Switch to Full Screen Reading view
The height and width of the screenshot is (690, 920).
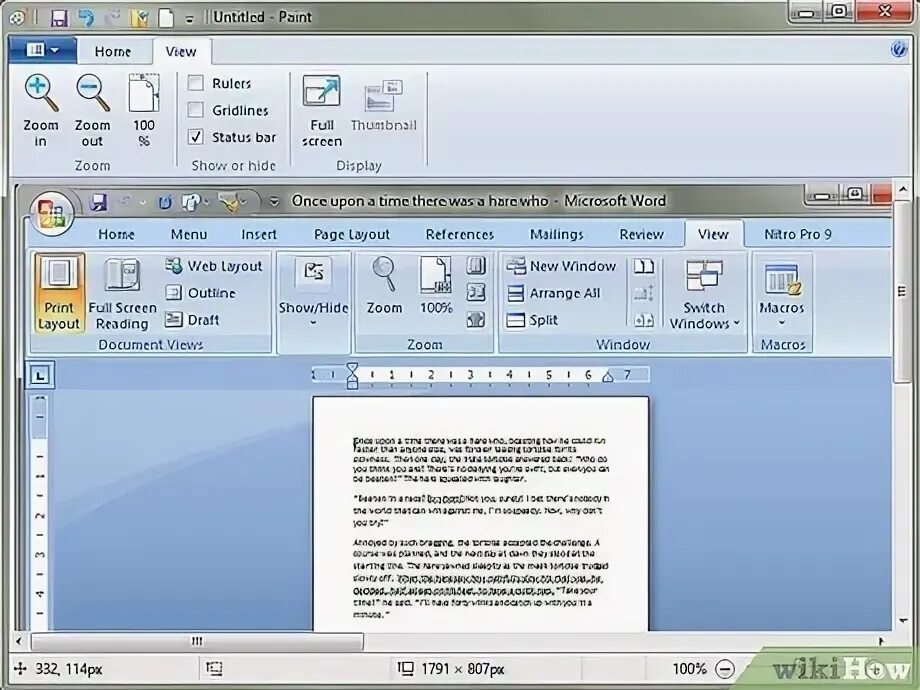[x=122, y=293]
